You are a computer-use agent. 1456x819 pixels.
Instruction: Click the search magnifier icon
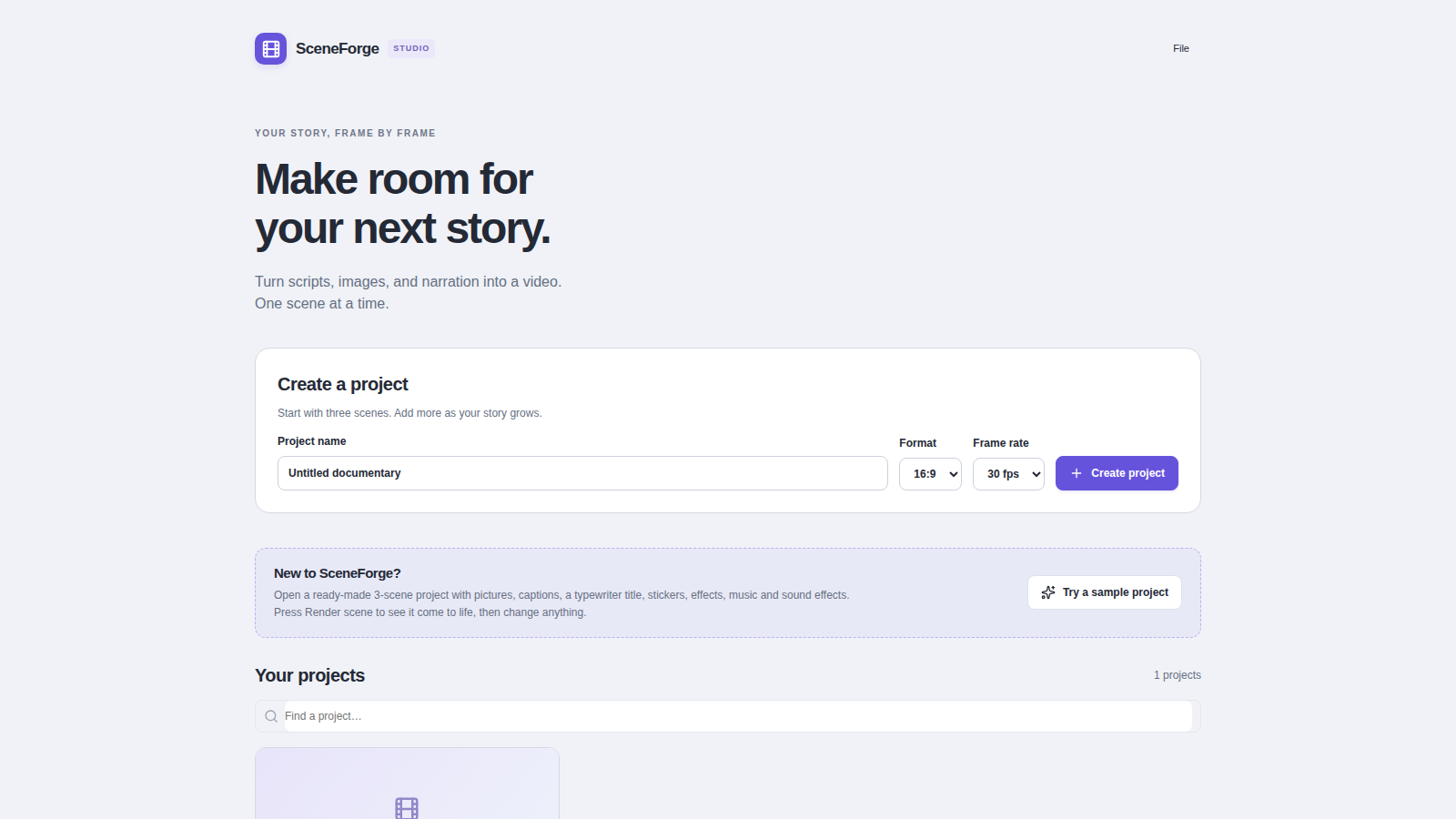[271, 716]
